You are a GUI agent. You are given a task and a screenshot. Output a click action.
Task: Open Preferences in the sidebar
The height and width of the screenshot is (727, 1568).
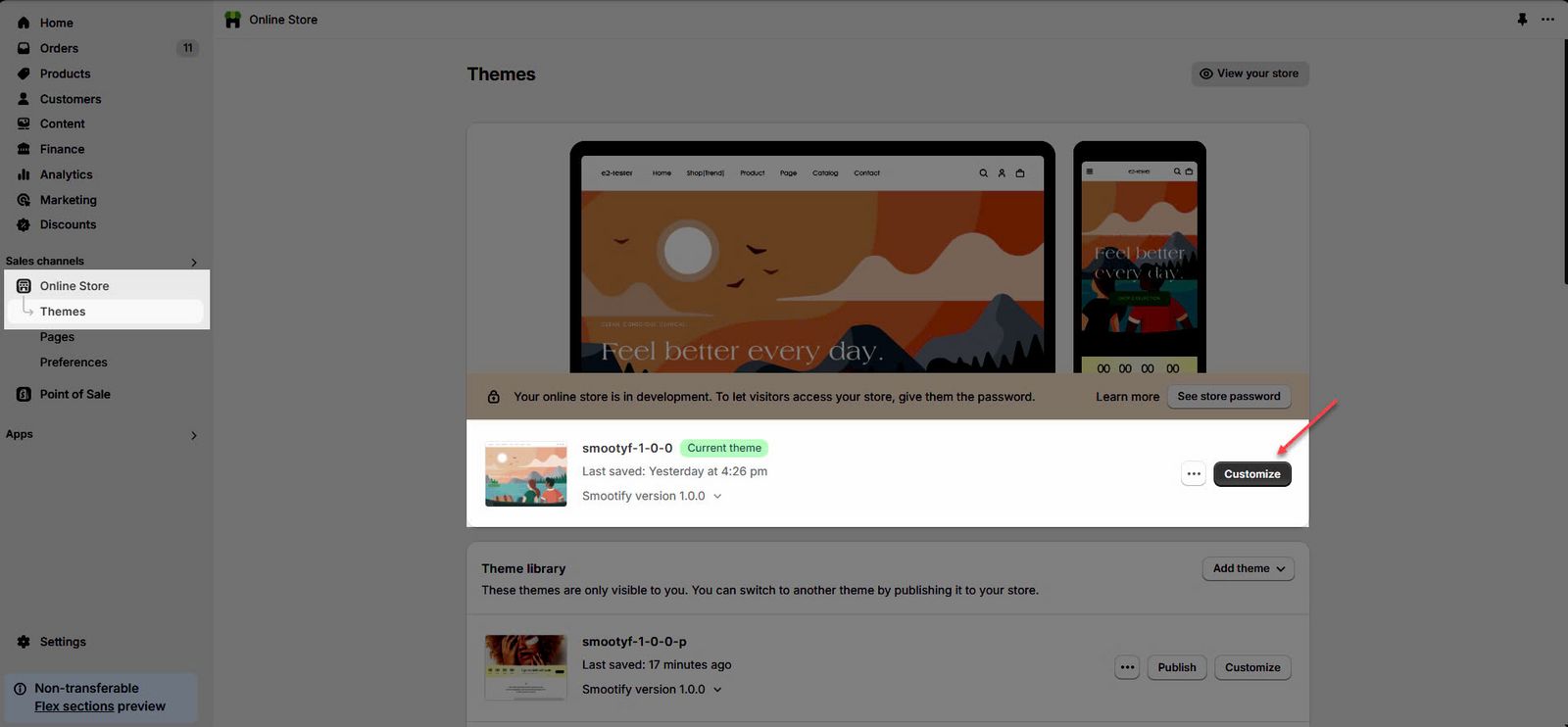(x=73, y=363)
